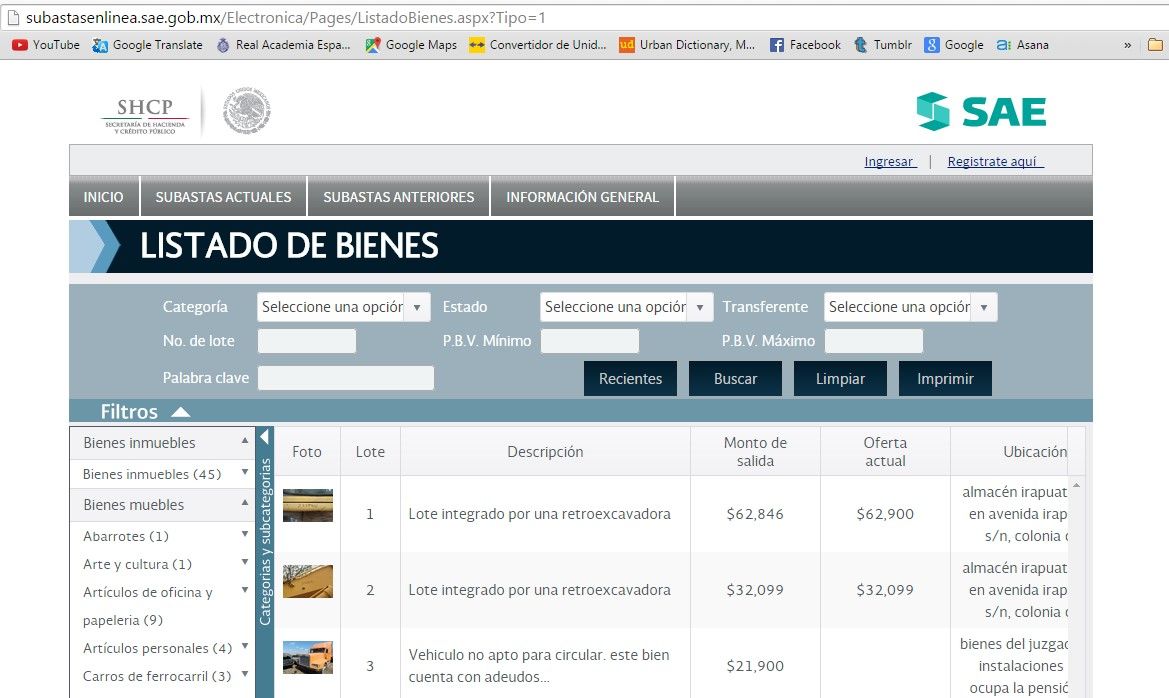Open Información General menu item
This screenshot has height=698, width=1169.
tap(582, 197)
